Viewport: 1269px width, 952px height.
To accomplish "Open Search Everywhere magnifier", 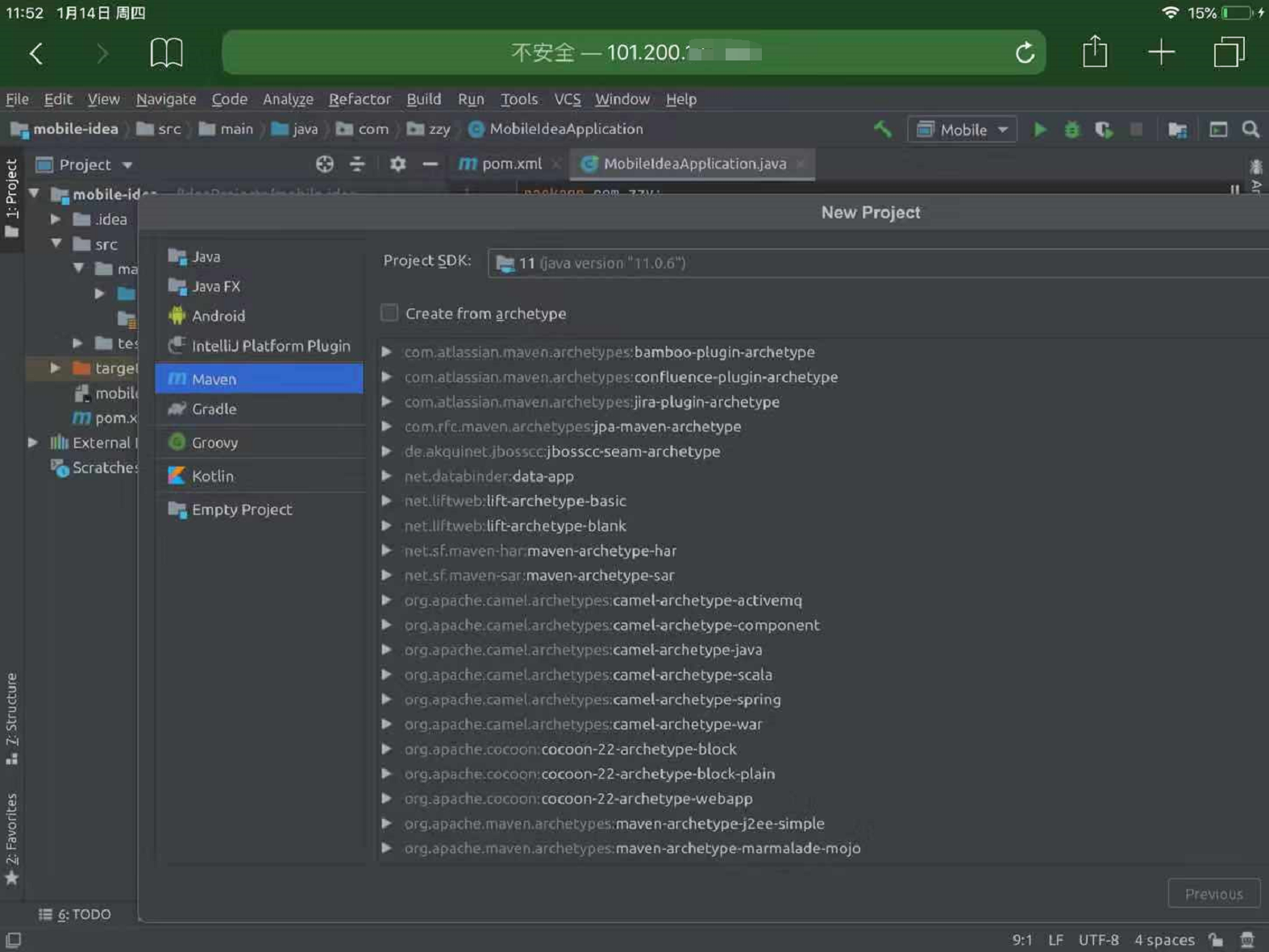I will (1250, 129).
